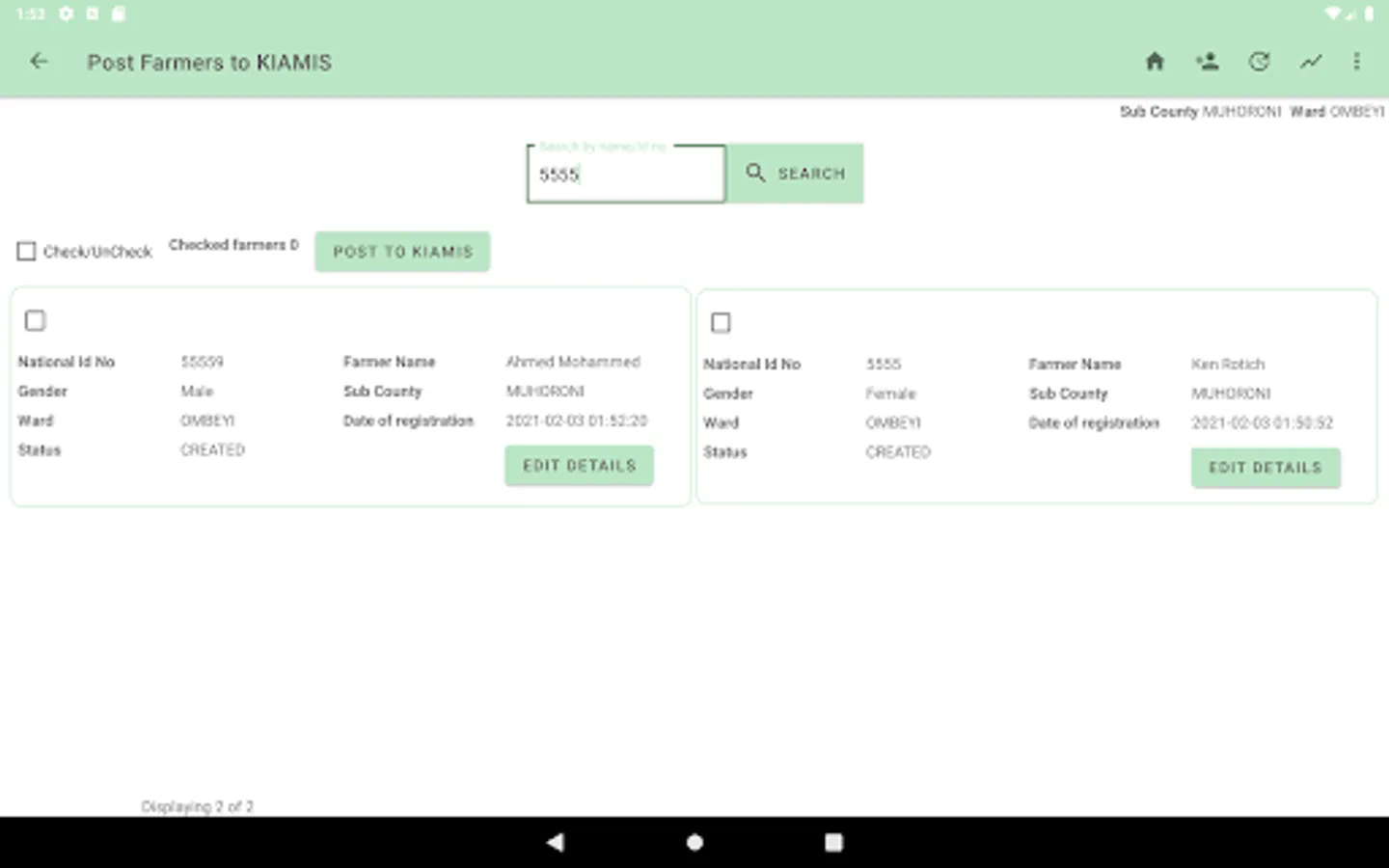
Task: Click the settings gear in status bar
Action: coord(66,14)
